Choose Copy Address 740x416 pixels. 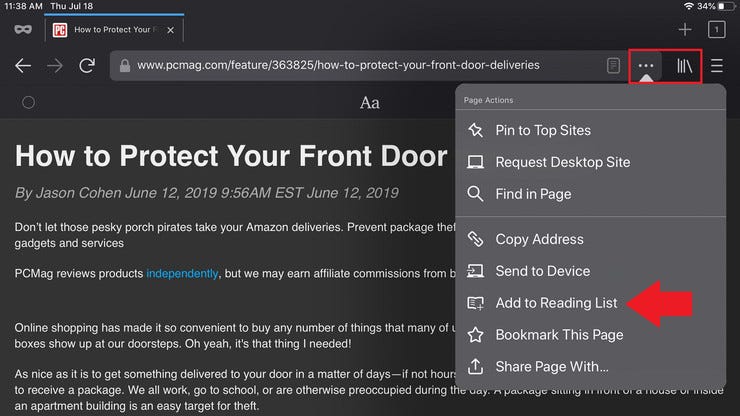tap(590, 239)
